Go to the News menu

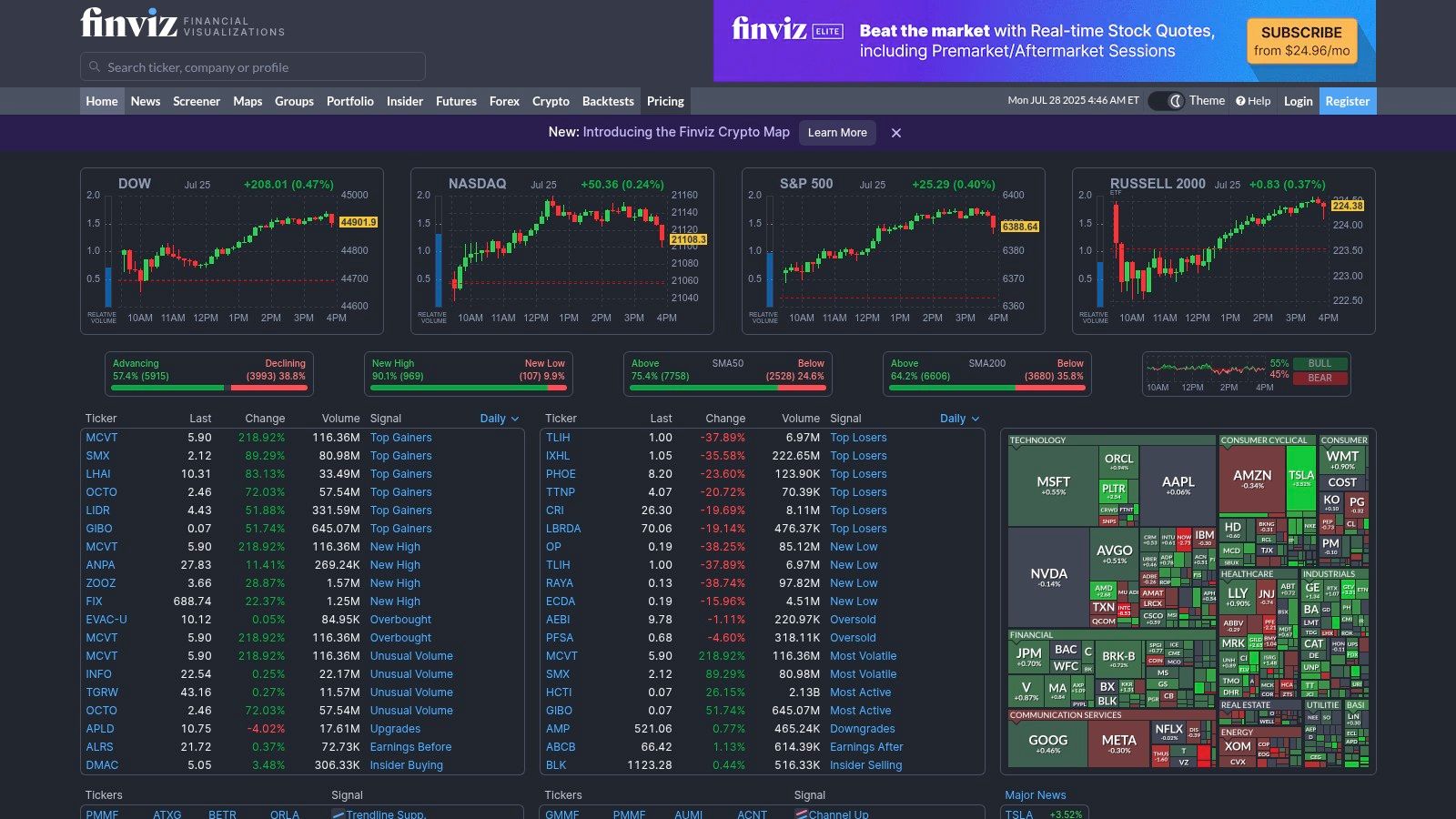[x=146, y=101]
